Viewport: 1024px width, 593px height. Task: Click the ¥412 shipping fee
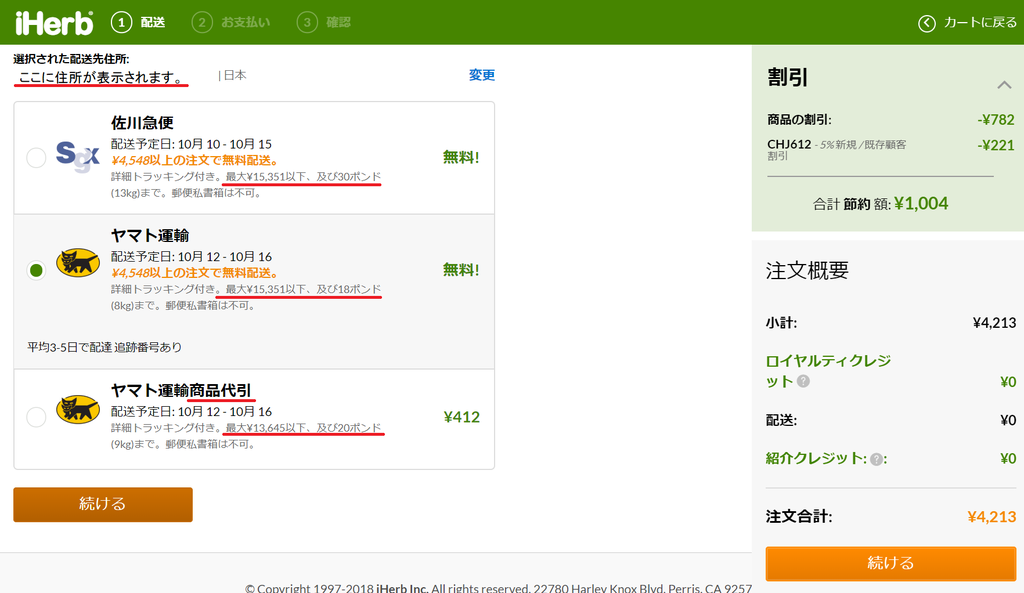coord(462,417)
